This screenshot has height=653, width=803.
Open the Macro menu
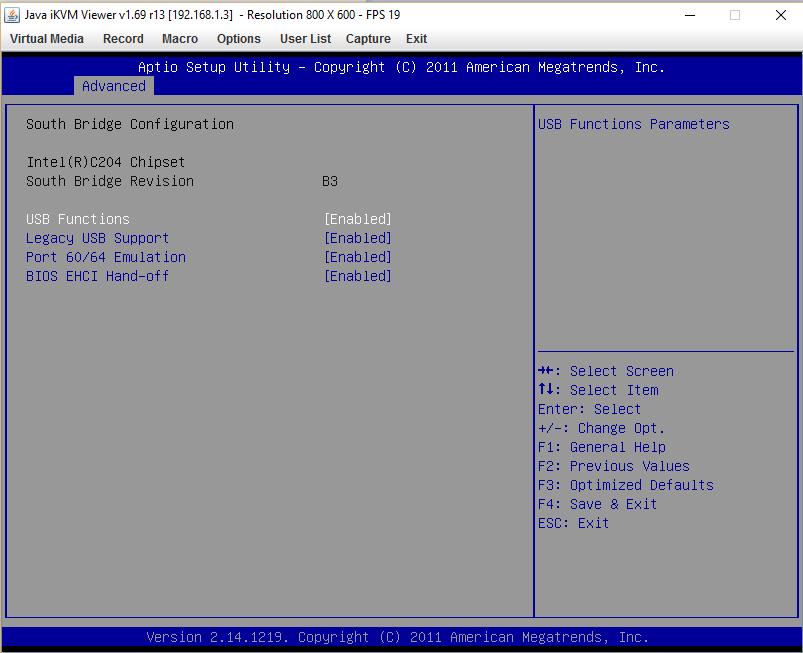click(180, 39)
